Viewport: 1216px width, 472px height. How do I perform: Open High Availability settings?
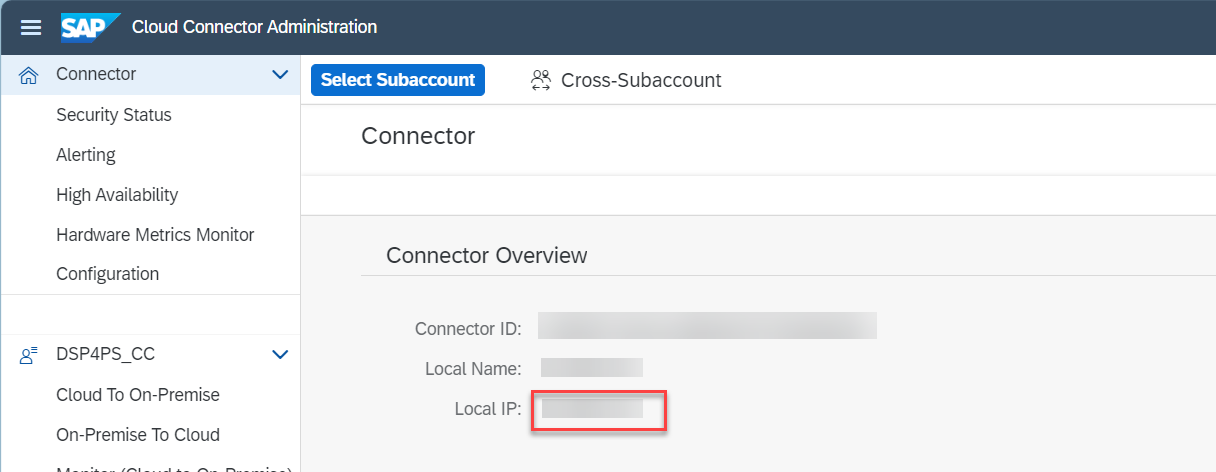click(x=117, y=195)
